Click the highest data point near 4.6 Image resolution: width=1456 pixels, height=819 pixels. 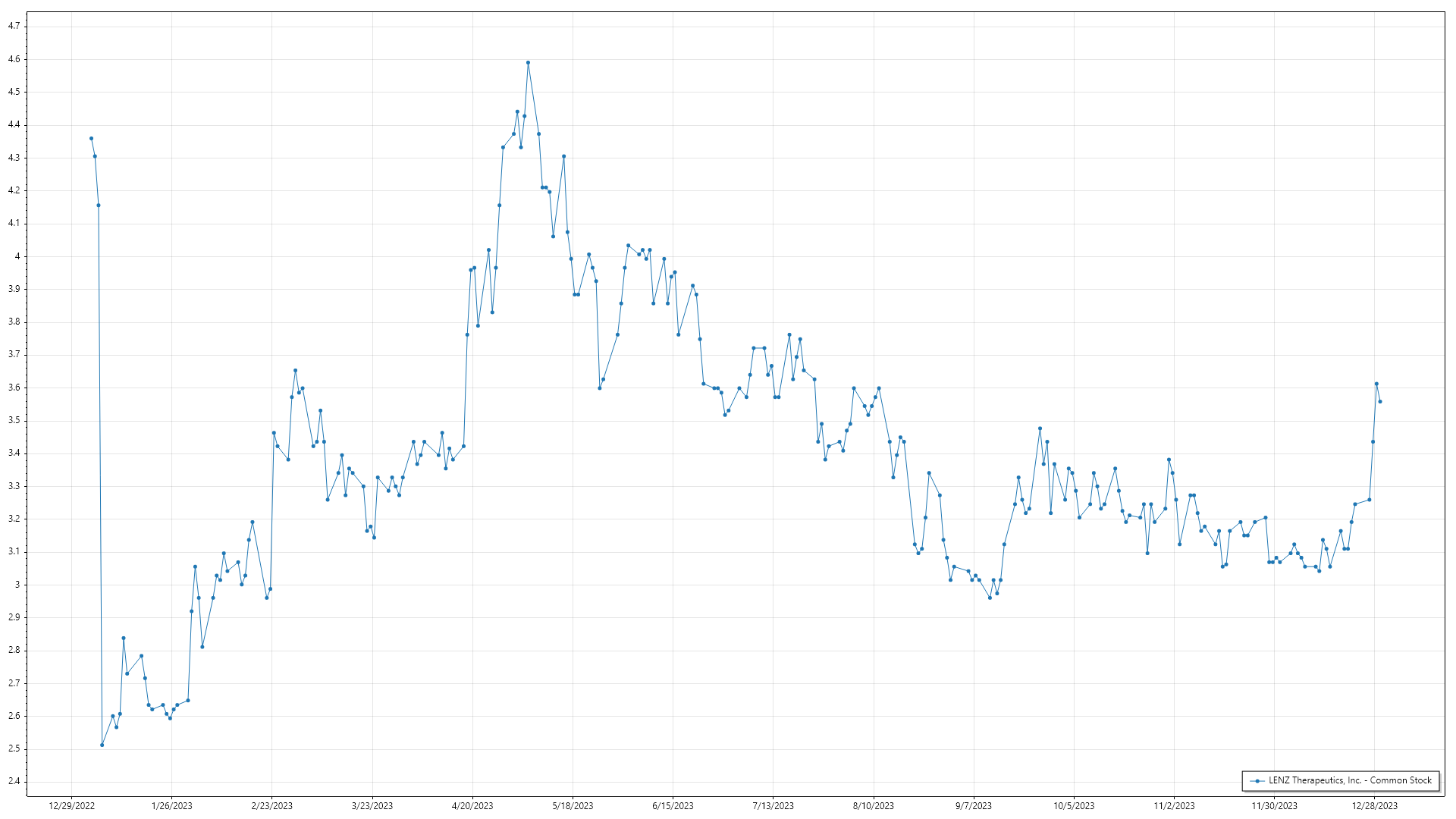[528, 63]
